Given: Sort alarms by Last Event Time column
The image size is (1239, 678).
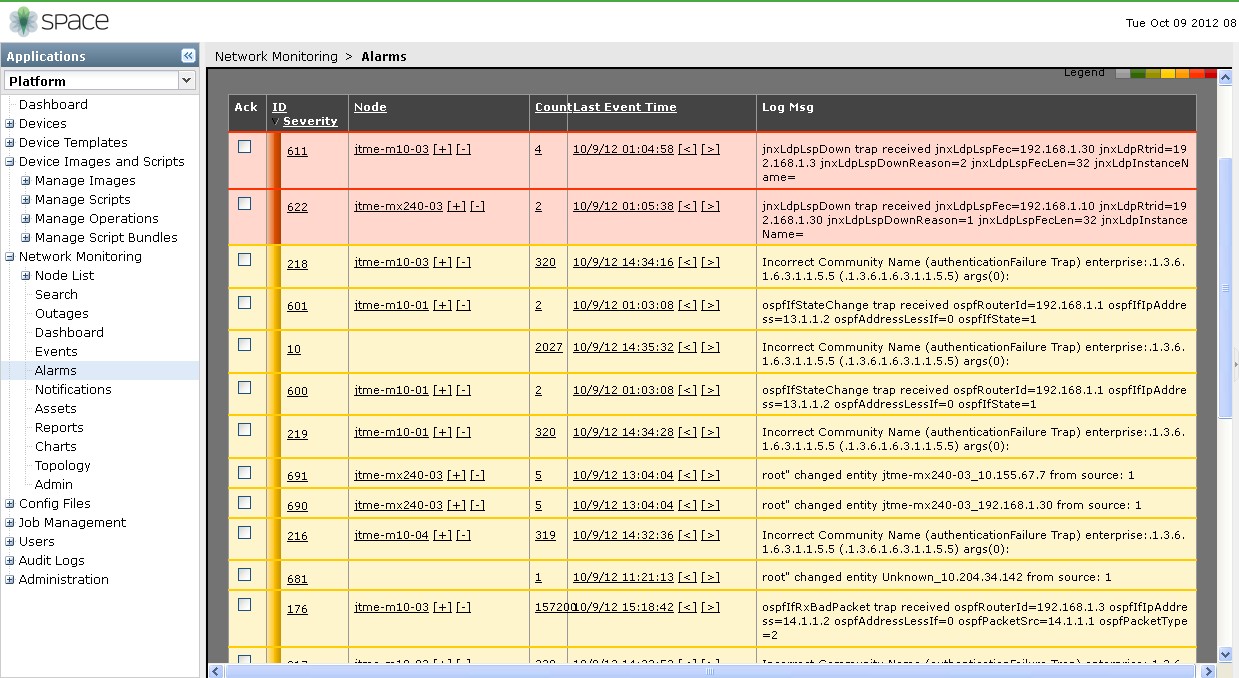Looking at the screenshot, I should point(625,108).
